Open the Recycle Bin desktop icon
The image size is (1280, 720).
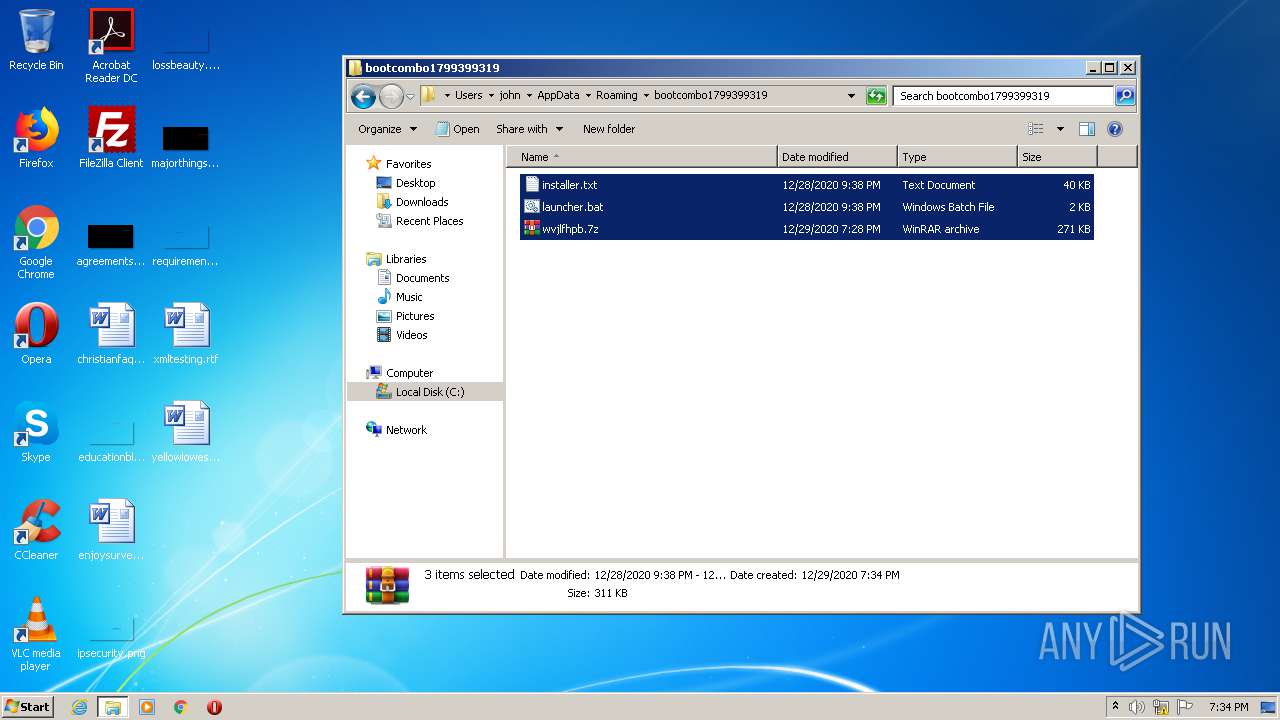click(x=36, y=40)
